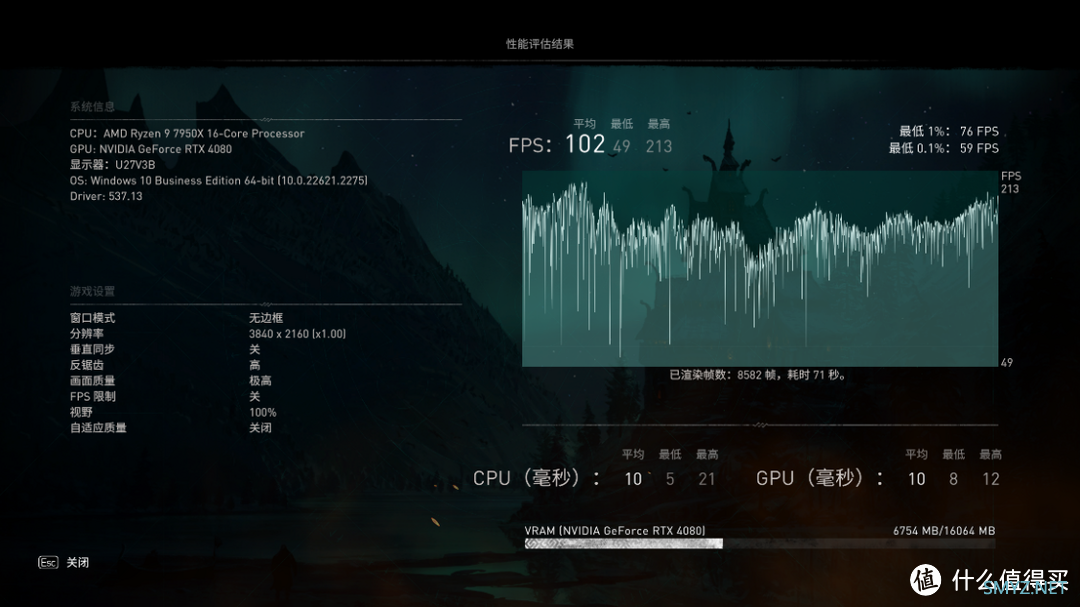The width and height of the screenshot is (1080, 607).
Task: Click the 垂直同步 setting label
Action: click(92, 349)
